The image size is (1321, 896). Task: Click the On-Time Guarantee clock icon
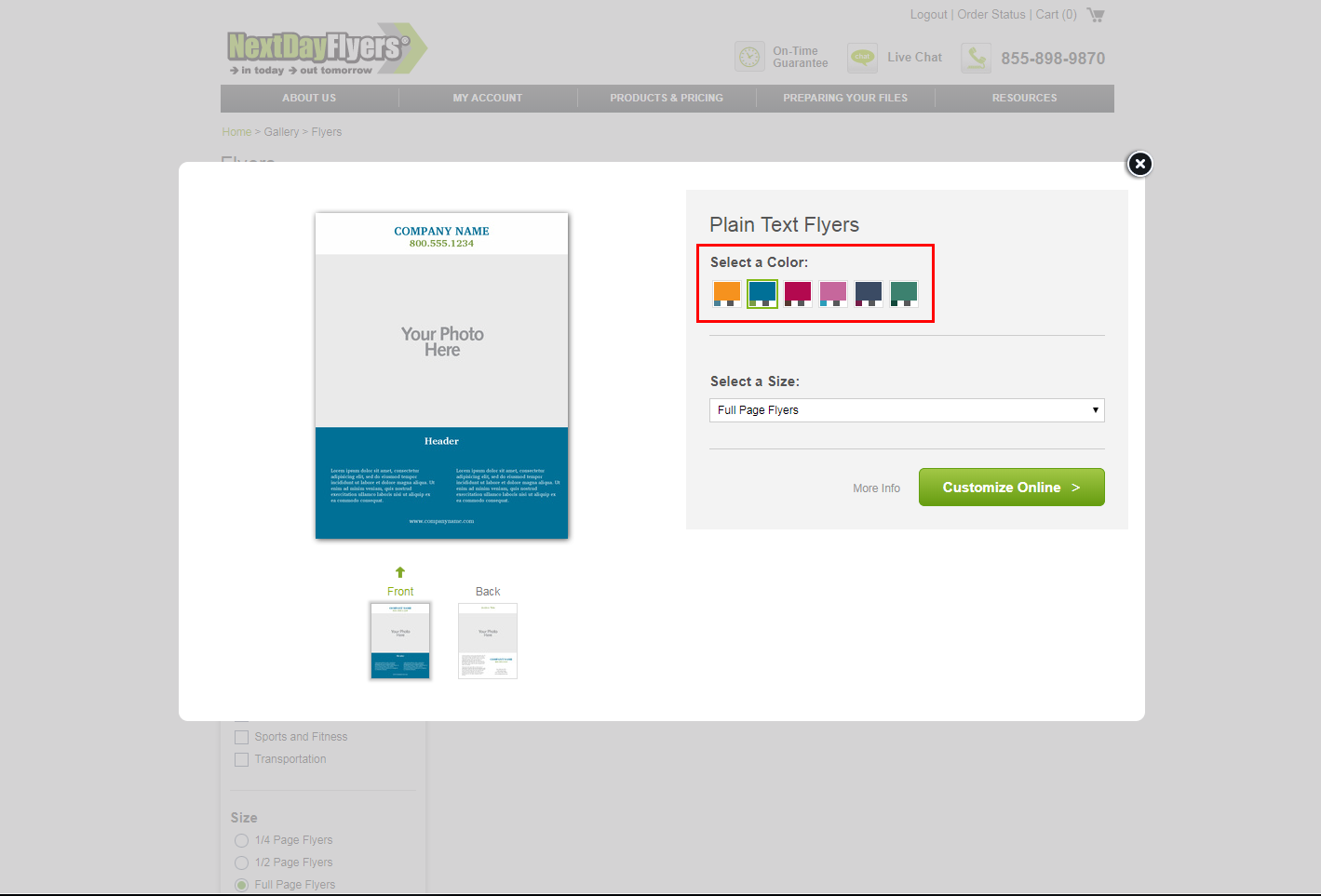(x=749, y=57)
